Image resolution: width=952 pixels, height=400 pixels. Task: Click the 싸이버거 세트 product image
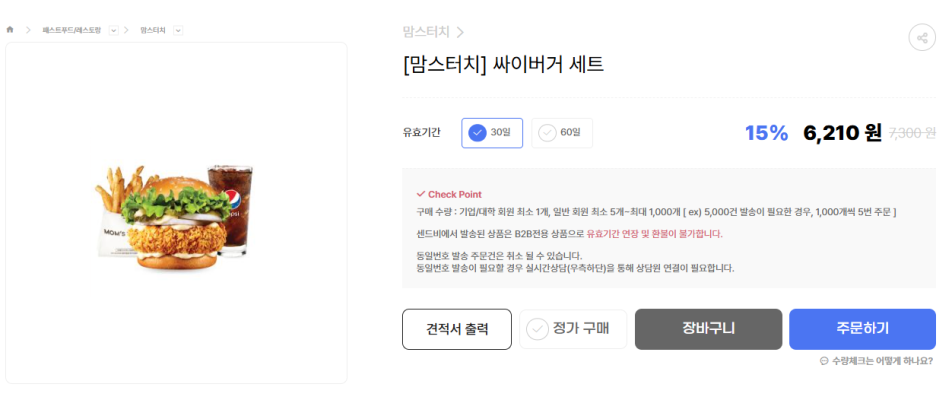[175, 219]
